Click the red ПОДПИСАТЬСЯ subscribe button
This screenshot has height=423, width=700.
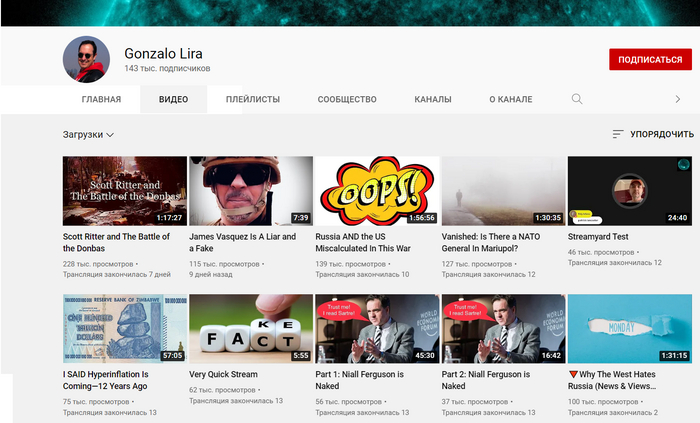tap(650, 59)
